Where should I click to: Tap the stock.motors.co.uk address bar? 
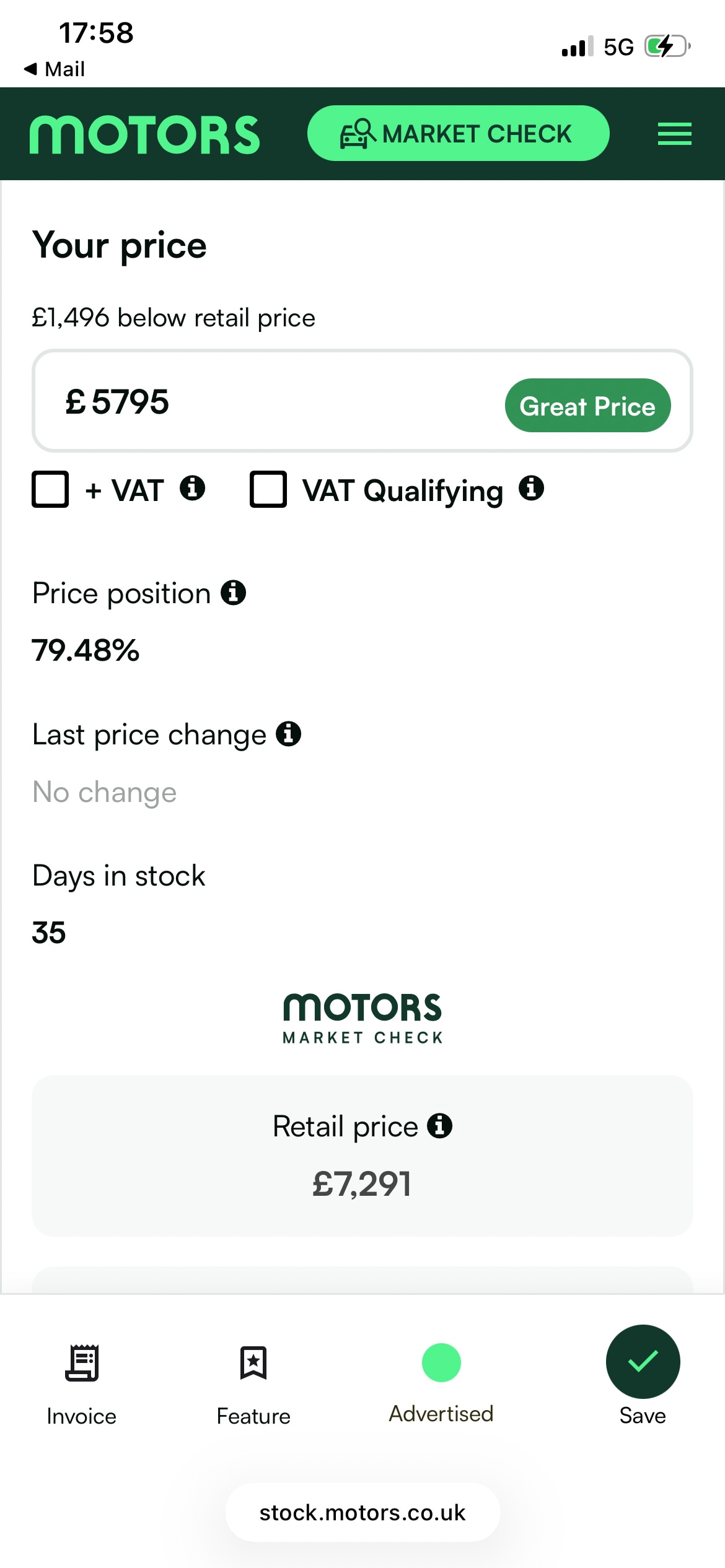(362, 1512)
